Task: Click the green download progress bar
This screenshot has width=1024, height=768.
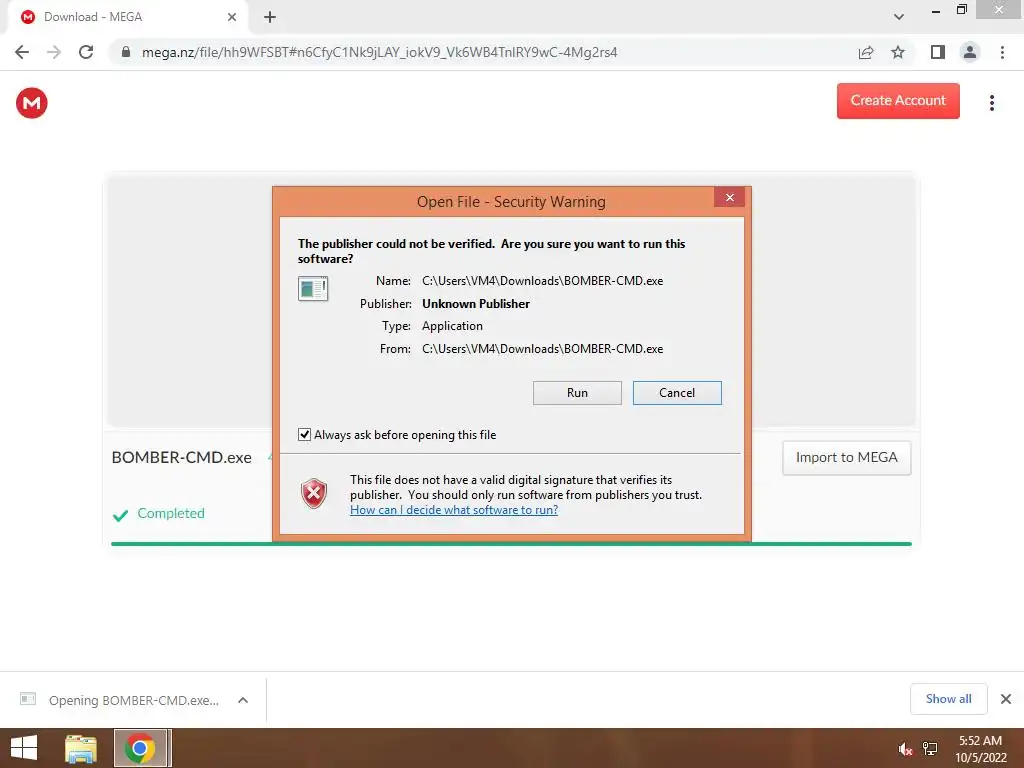Action: point(511,543)
